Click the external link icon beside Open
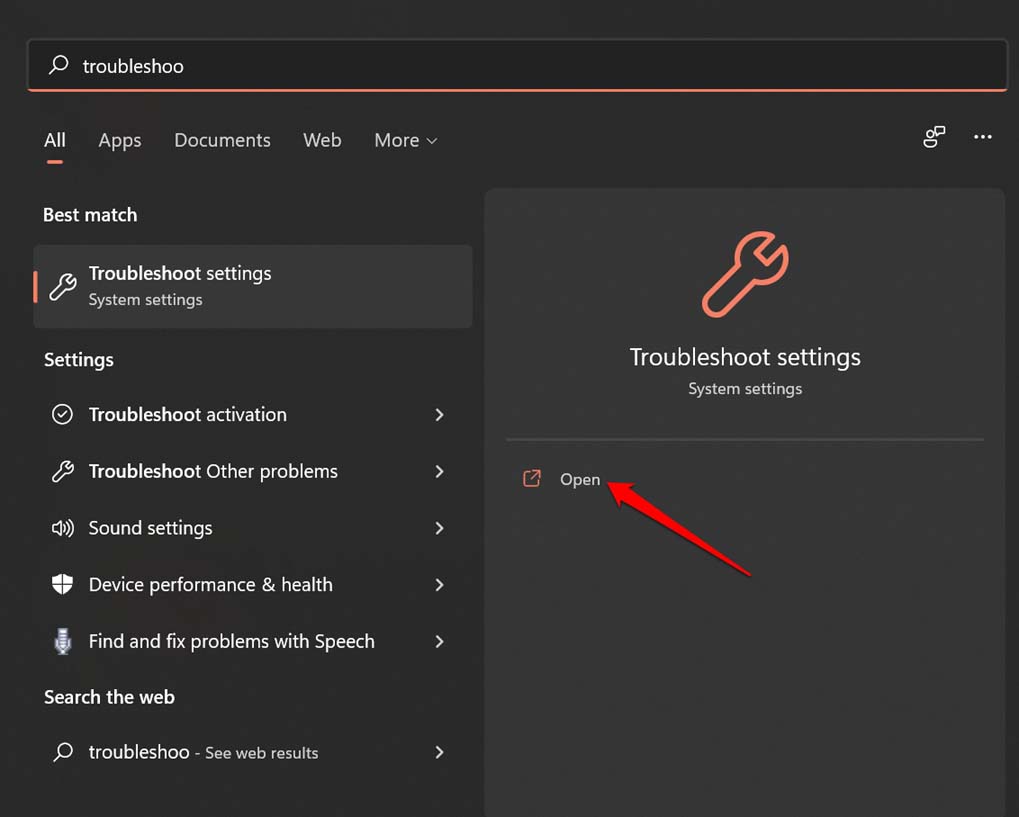The width and height of the screenshot is (1019, 817). pos(531,479)
